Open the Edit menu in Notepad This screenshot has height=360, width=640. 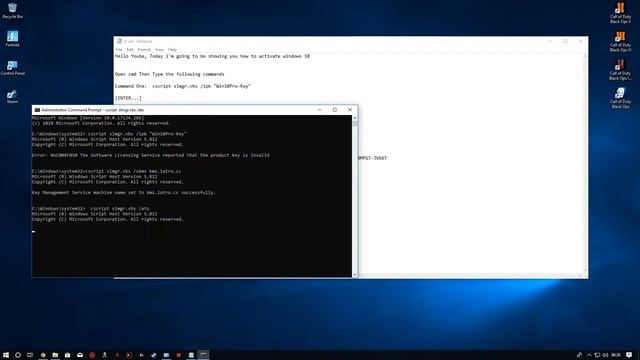click(x=130, y=49)
